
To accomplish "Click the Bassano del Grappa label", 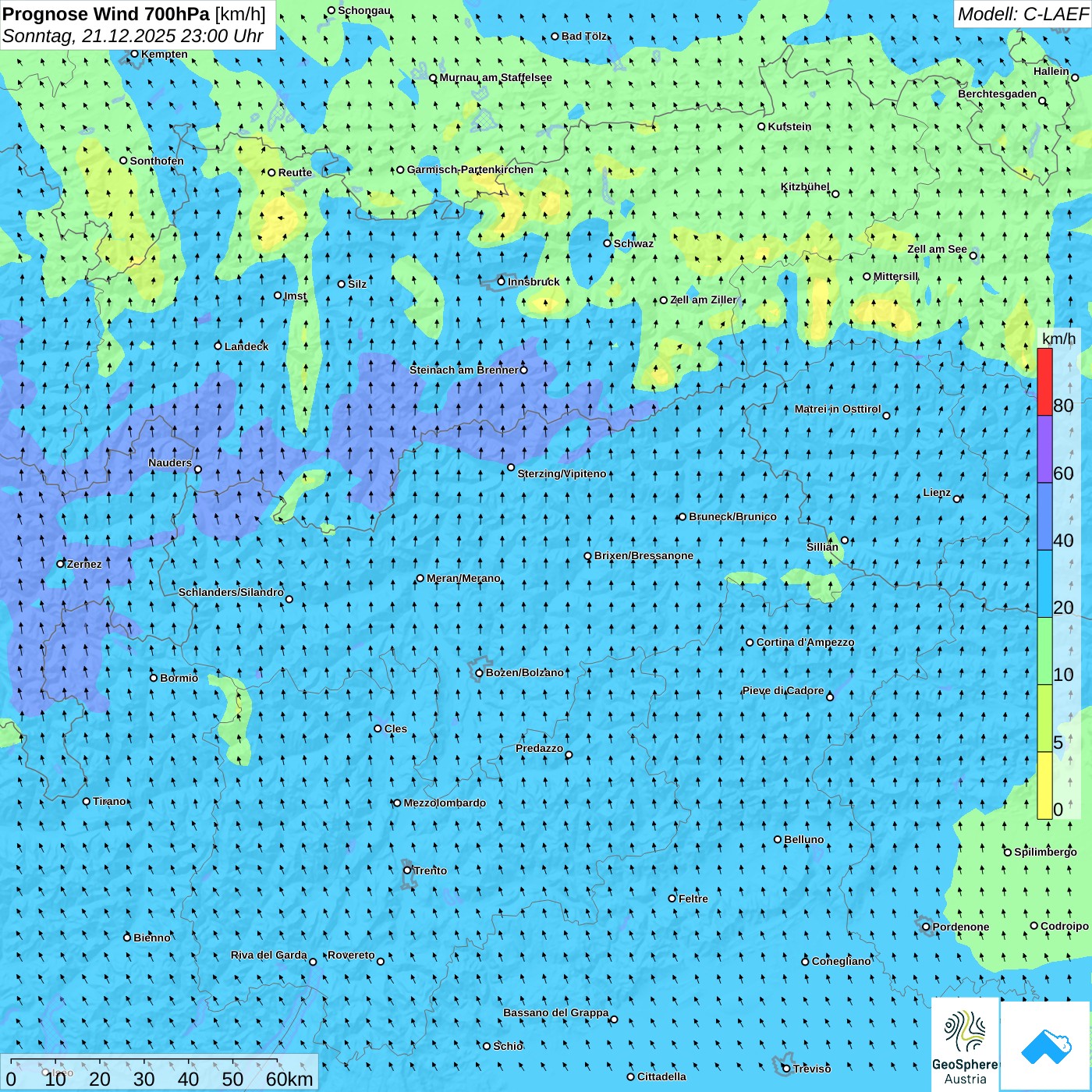I will (556, 1012).
